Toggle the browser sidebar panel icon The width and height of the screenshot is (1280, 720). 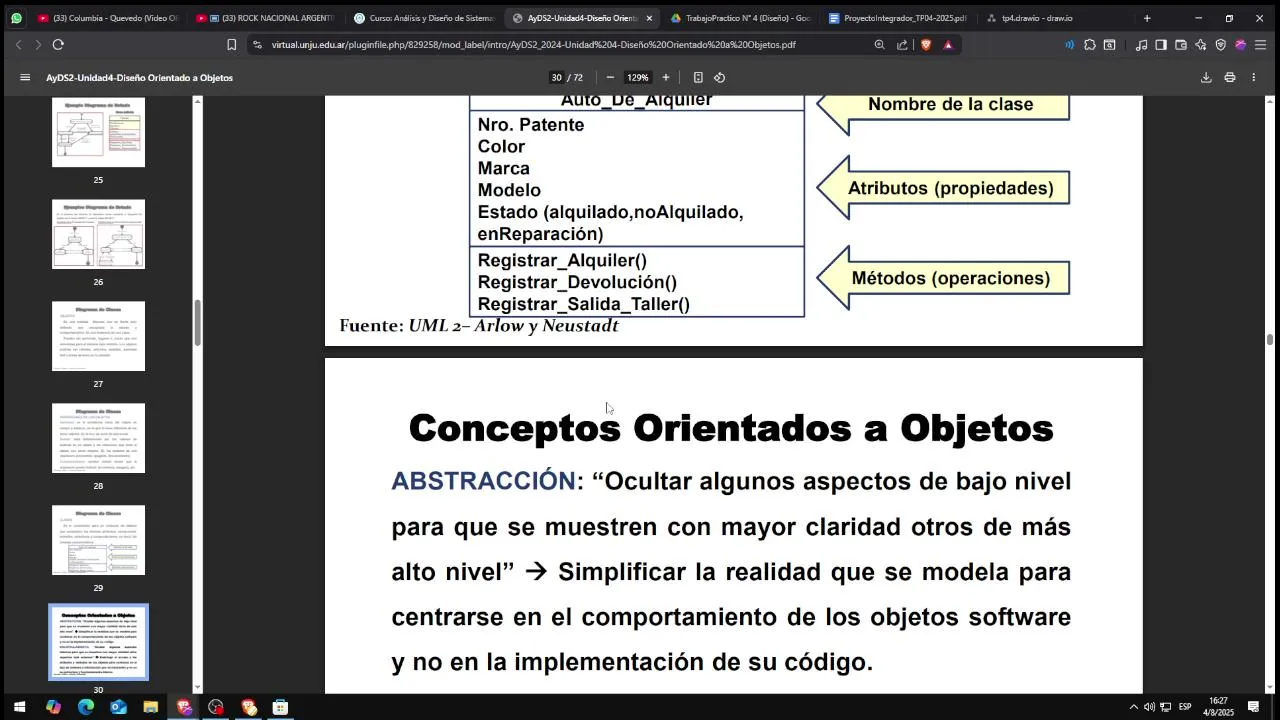tap(1161, 44)
